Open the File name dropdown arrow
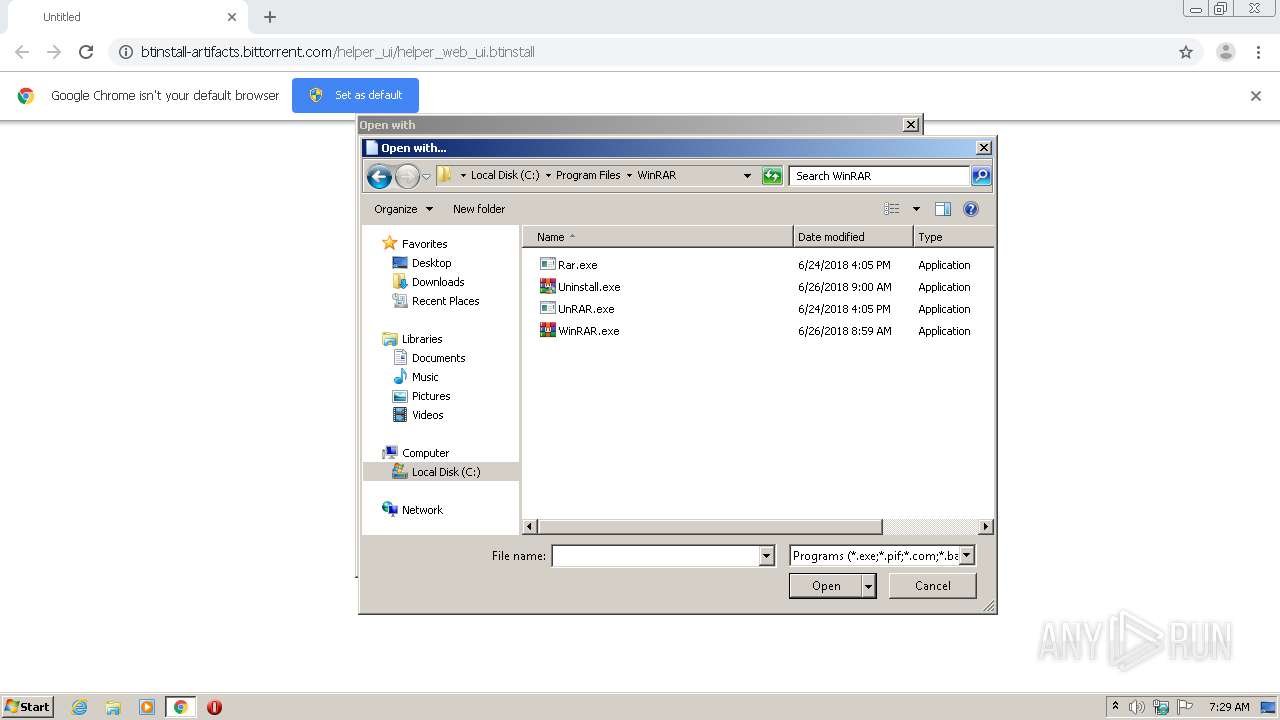 767,556
